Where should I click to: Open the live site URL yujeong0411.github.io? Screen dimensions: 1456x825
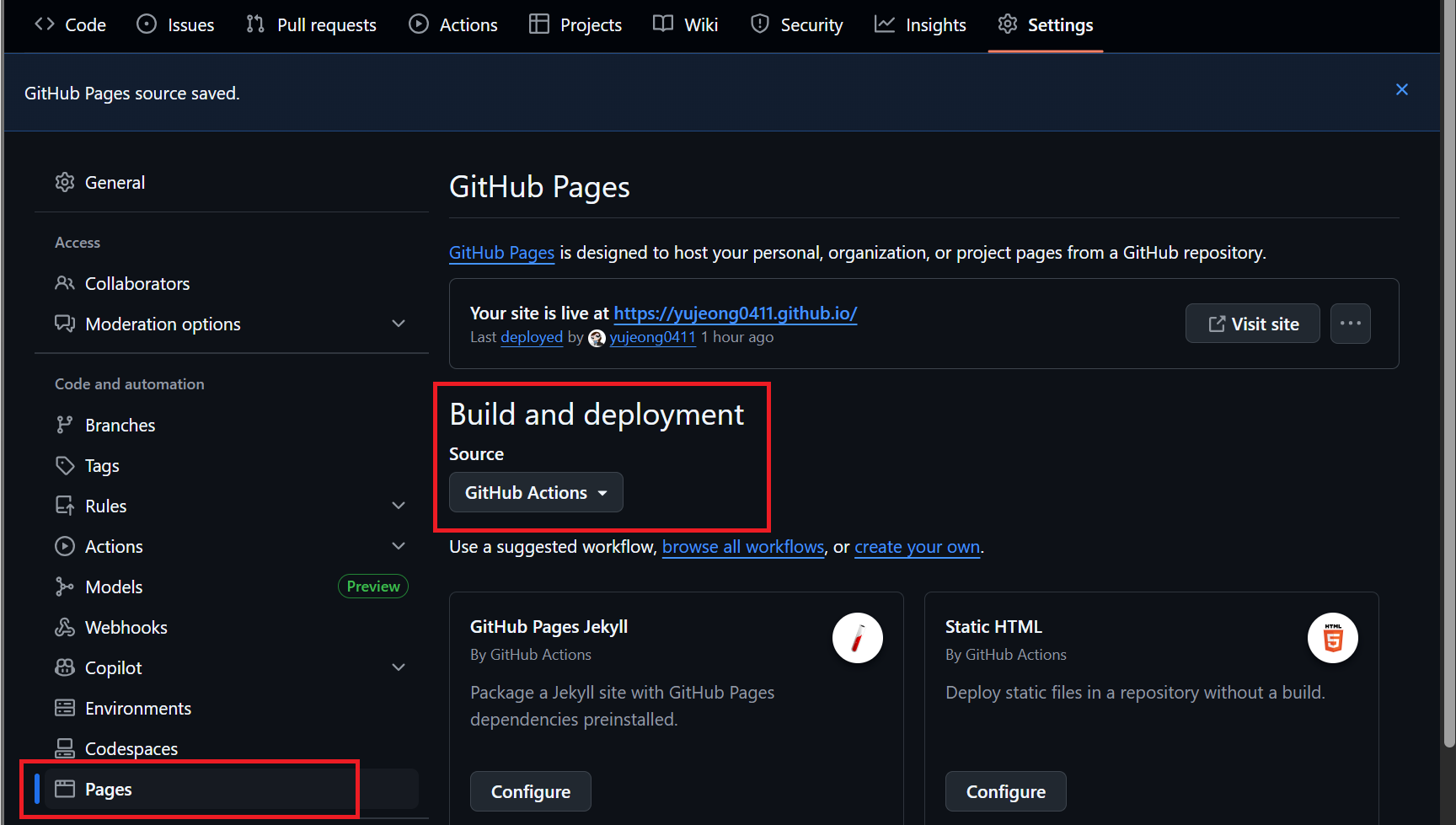click(x=736, y=313)
